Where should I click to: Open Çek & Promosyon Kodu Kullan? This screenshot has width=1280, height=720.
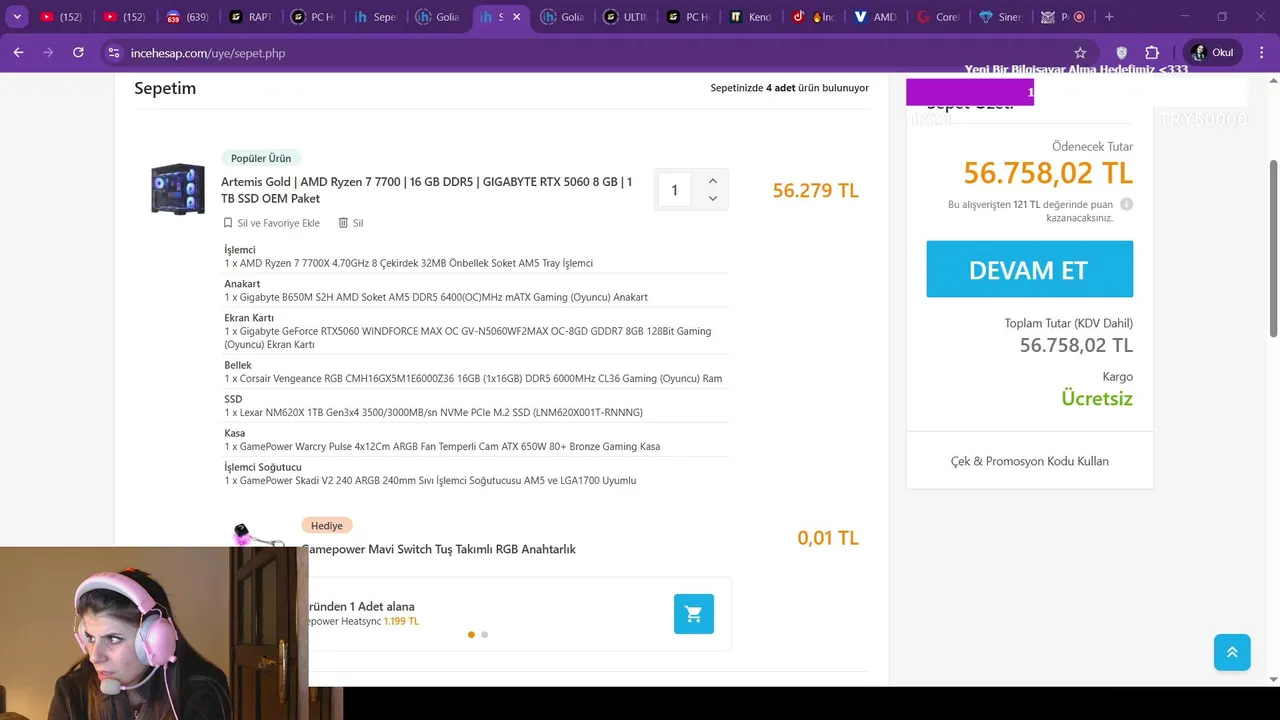1029,461
